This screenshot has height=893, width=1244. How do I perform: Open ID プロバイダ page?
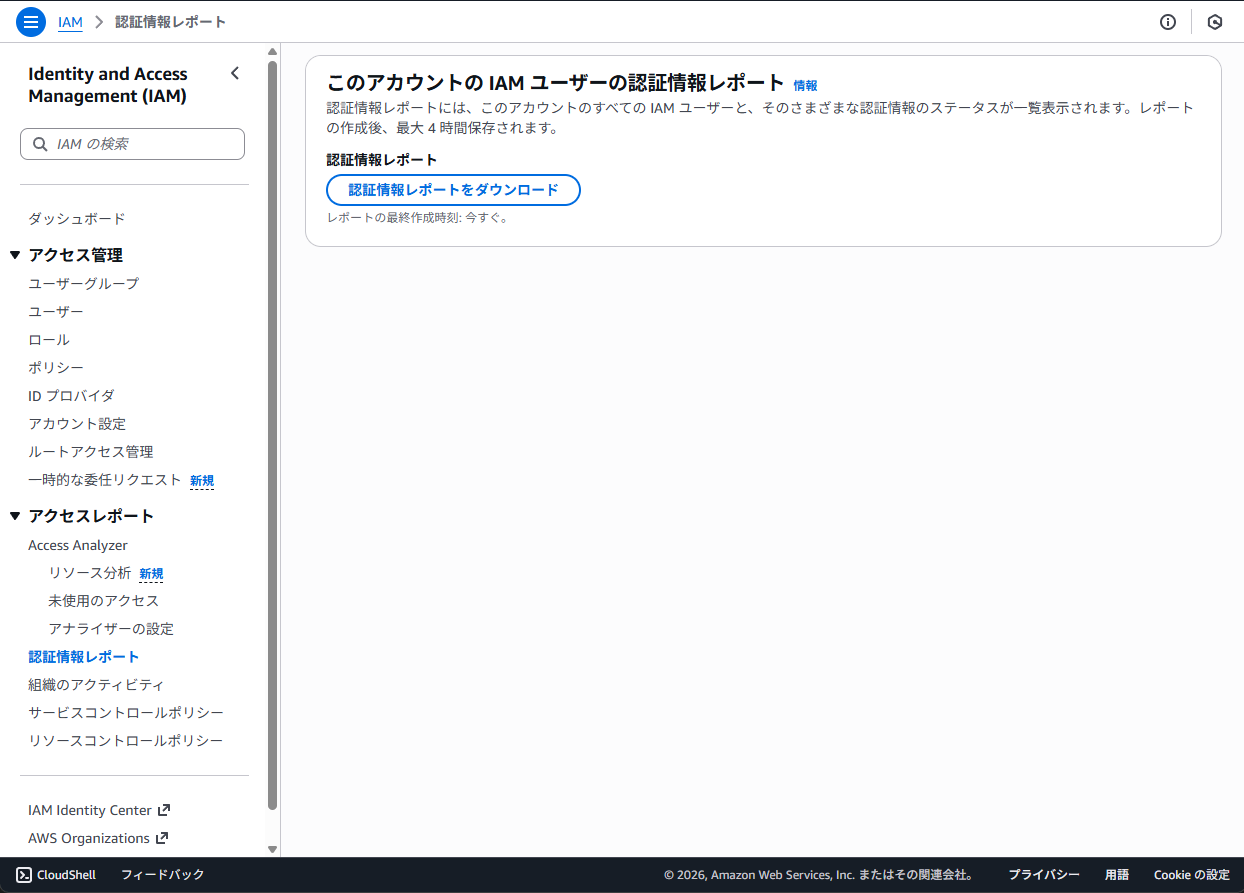point(71,396)
